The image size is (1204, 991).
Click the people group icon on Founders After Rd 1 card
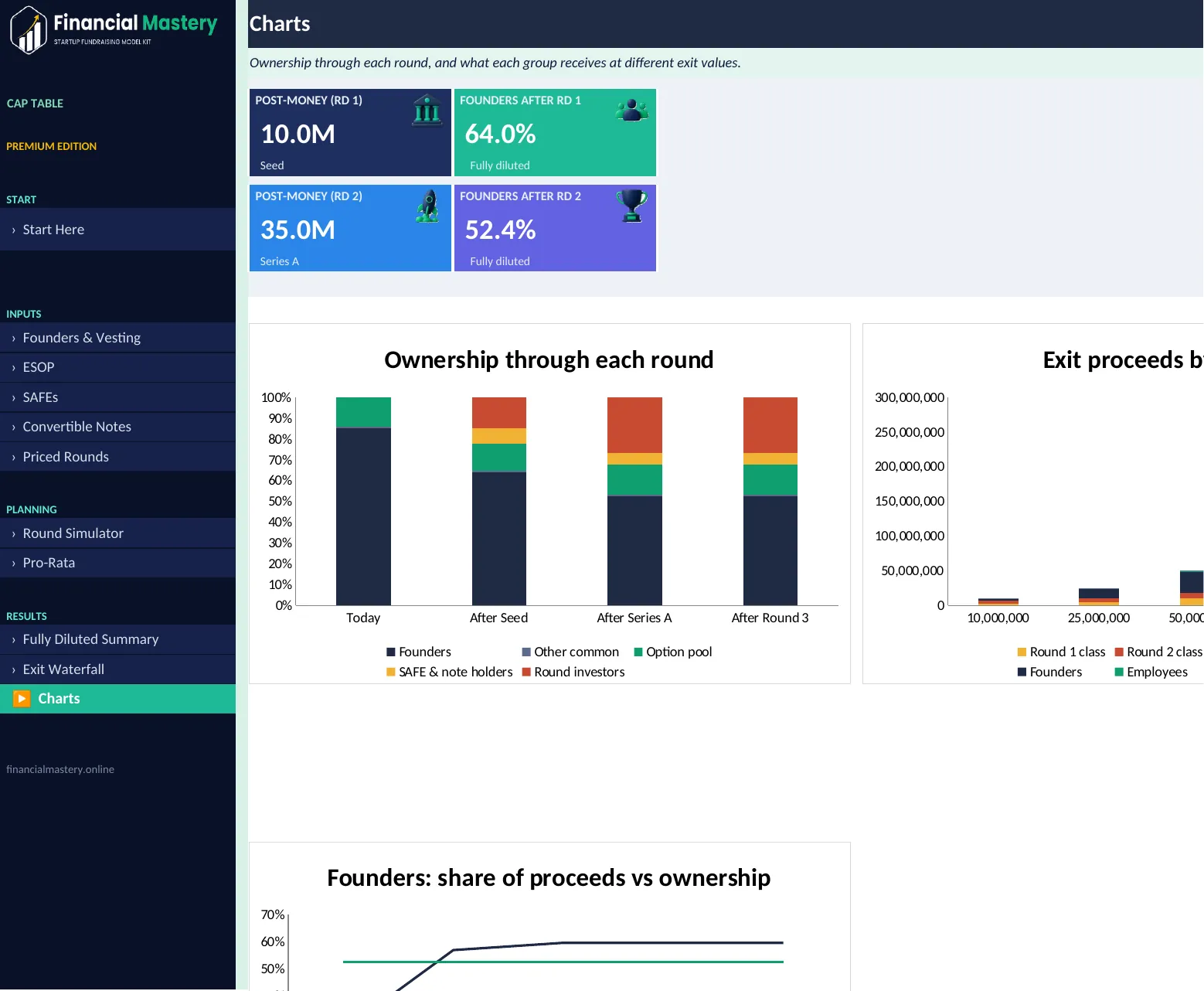632,111
